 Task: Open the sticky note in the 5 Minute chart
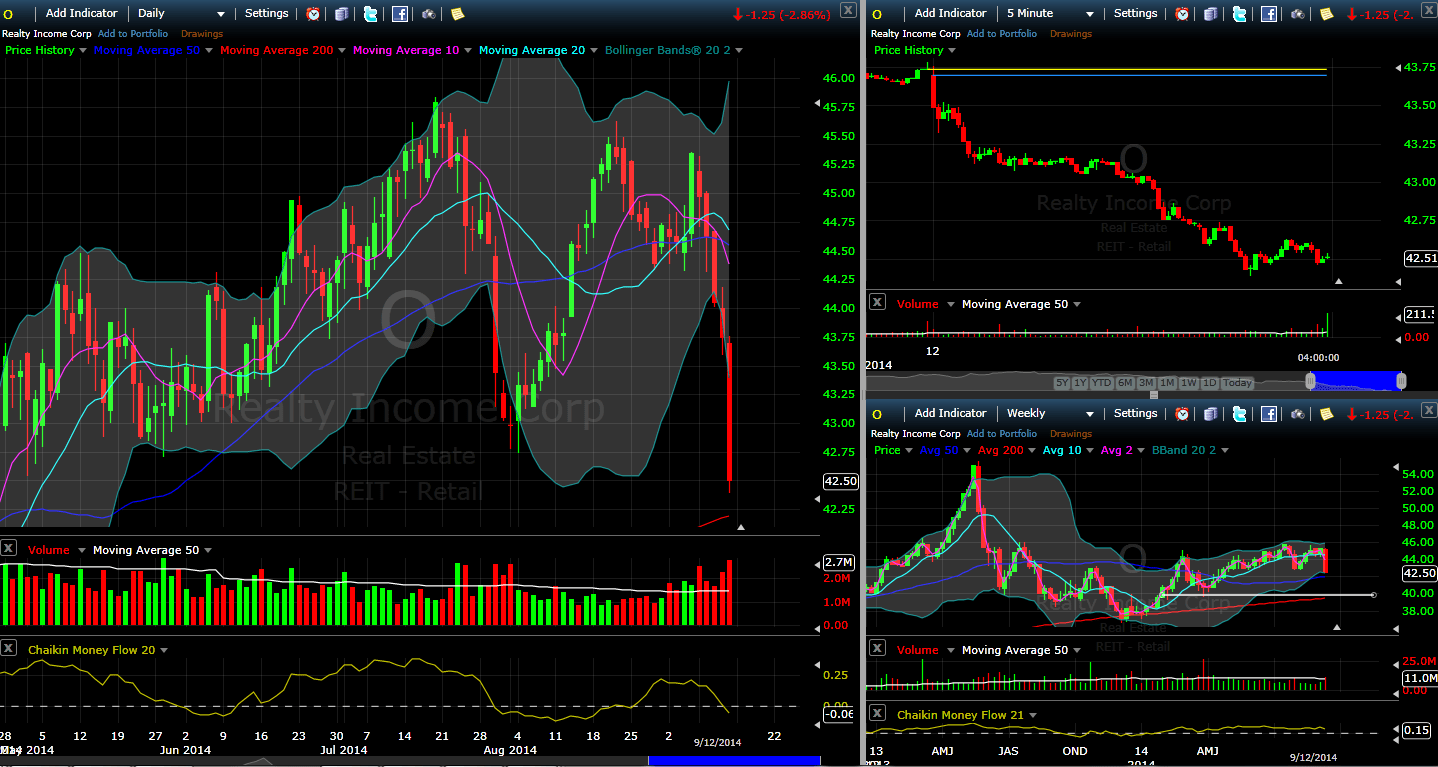pyautogui.click(x=1326, y=14)
